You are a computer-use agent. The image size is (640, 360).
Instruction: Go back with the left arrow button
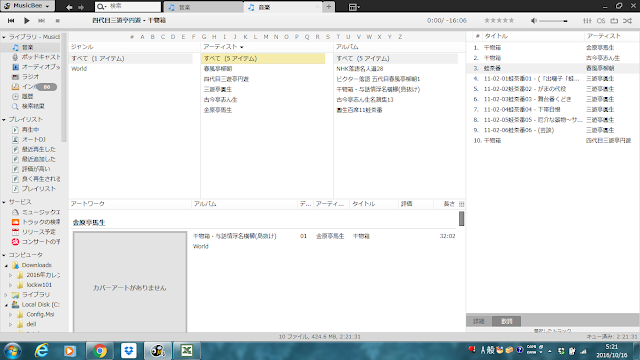click(x=69, y=7)
